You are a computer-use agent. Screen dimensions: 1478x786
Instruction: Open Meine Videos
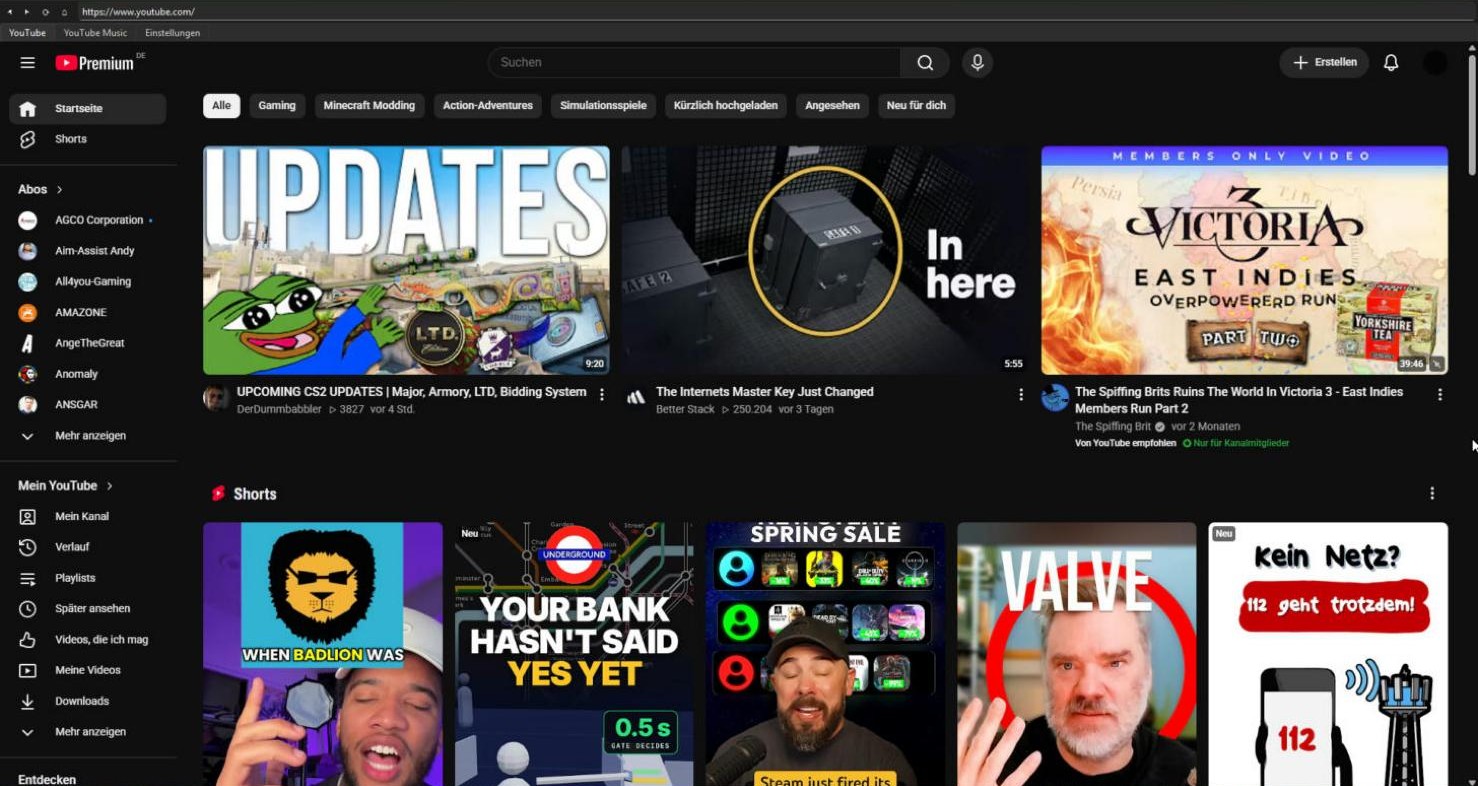[x=88, y=670]
